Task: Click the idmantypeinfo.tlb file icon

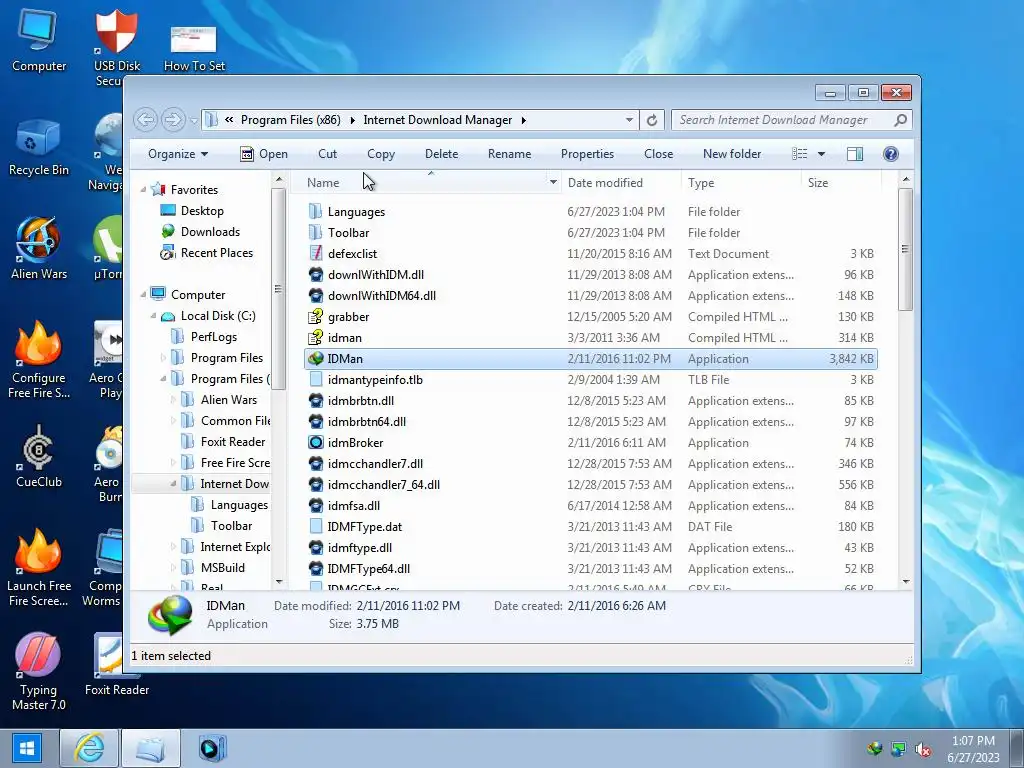Action: (x=316, y=379)
